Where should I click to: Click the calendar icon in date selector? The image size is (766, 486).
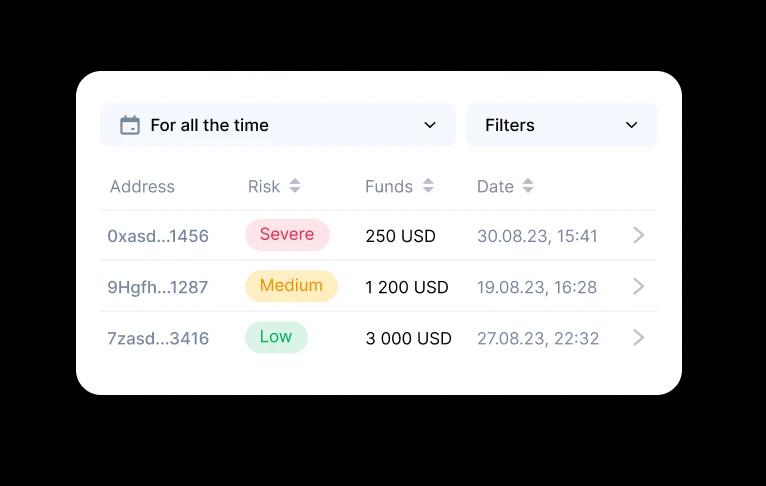tap(130, 125)
